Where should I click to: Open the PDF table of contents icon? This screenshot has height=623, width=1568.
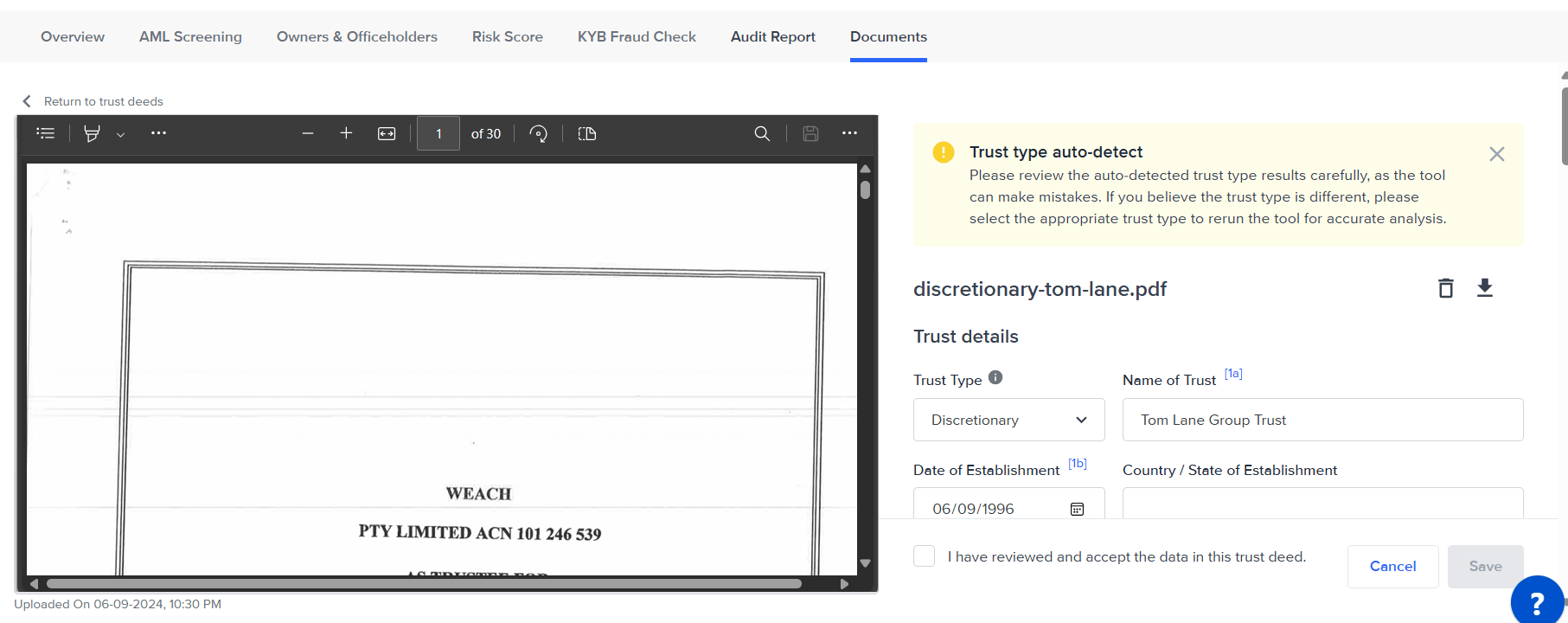pyautogui.click(x=46, y=133)
